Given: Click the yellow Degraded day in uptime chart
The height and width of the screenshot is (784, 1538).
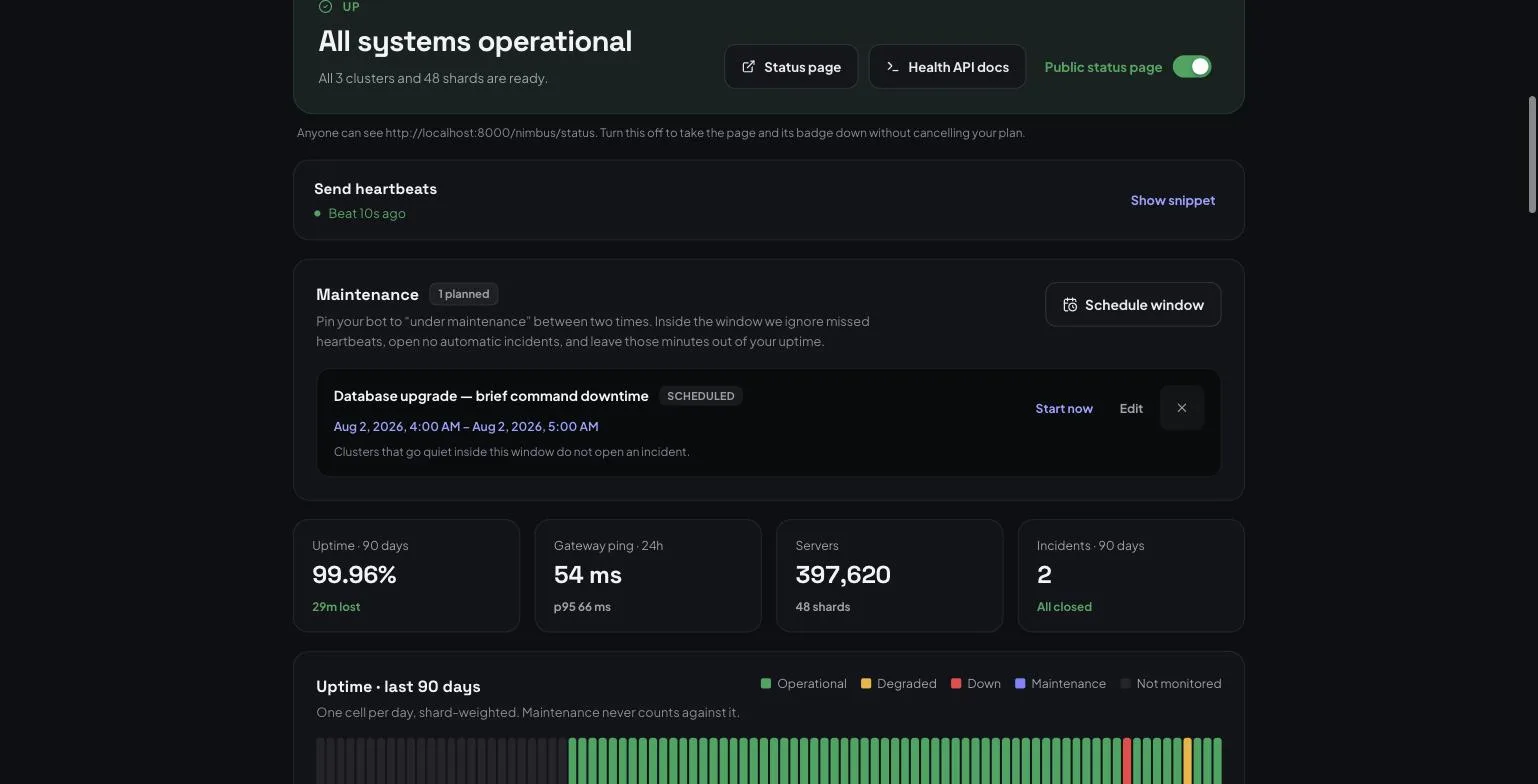Looking at the screenshot, I should pyautogui.click(x=1188, y=761).
